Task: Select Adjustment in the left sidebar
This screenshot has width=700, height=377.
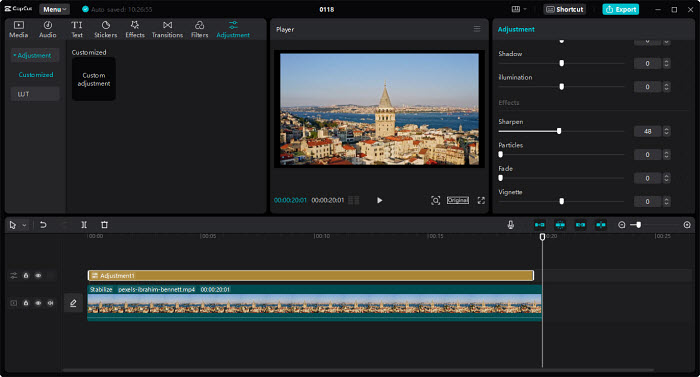Action: [34, 55]
